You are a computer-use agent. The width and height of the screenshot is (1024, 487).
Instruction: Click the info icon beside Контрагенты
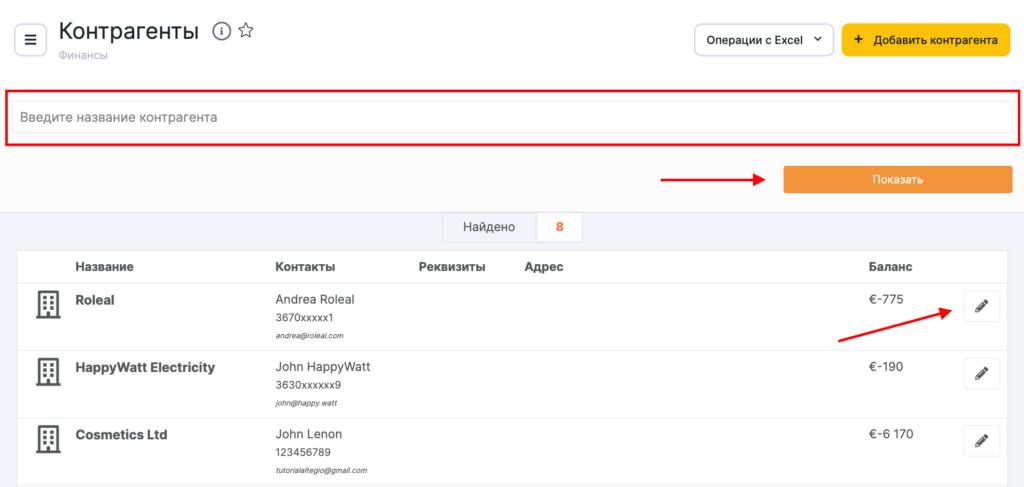pyautogui.click(x=222, y=31)
